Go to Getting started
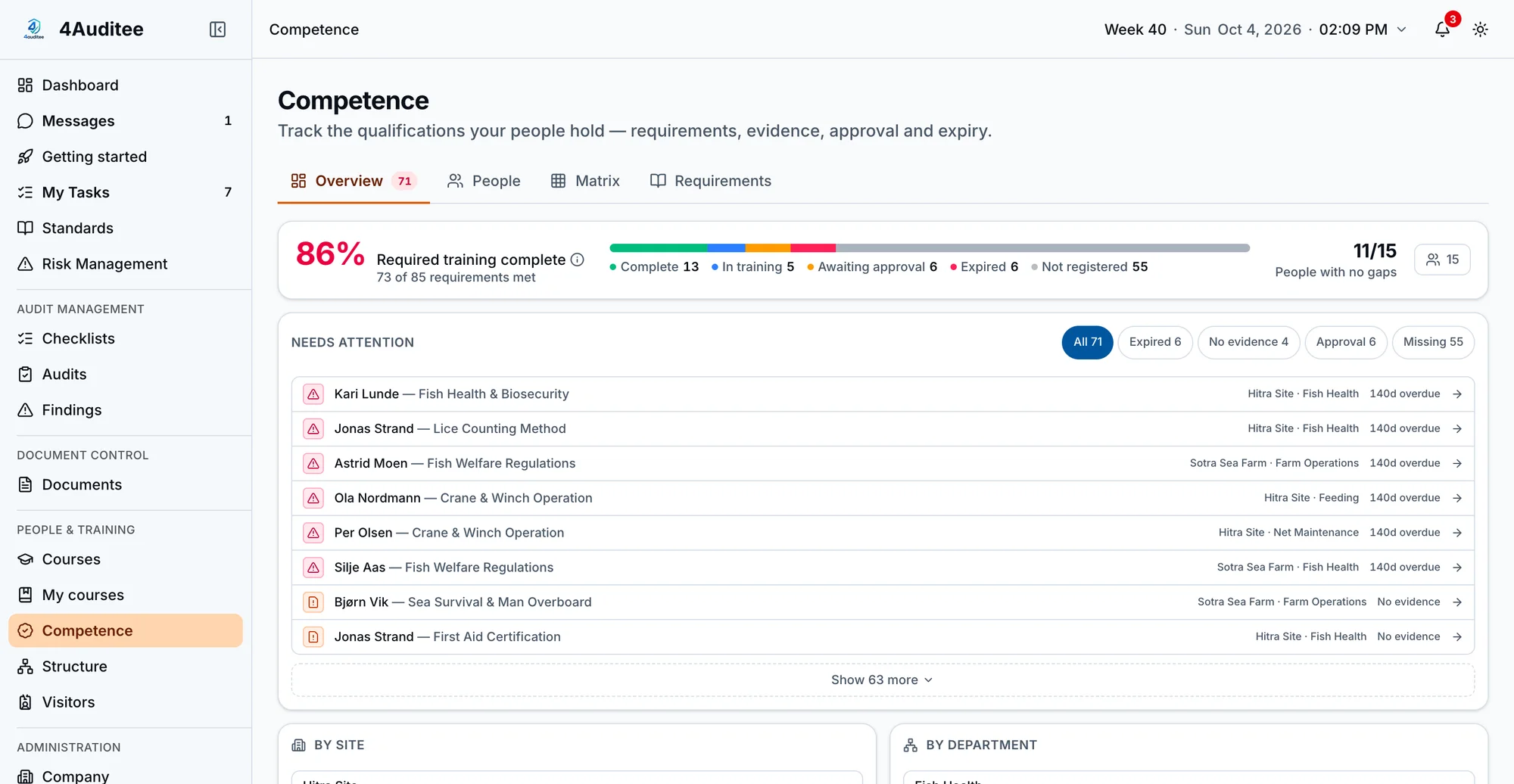The height and width of the screenshot is (784, 1514). point(126,157)
